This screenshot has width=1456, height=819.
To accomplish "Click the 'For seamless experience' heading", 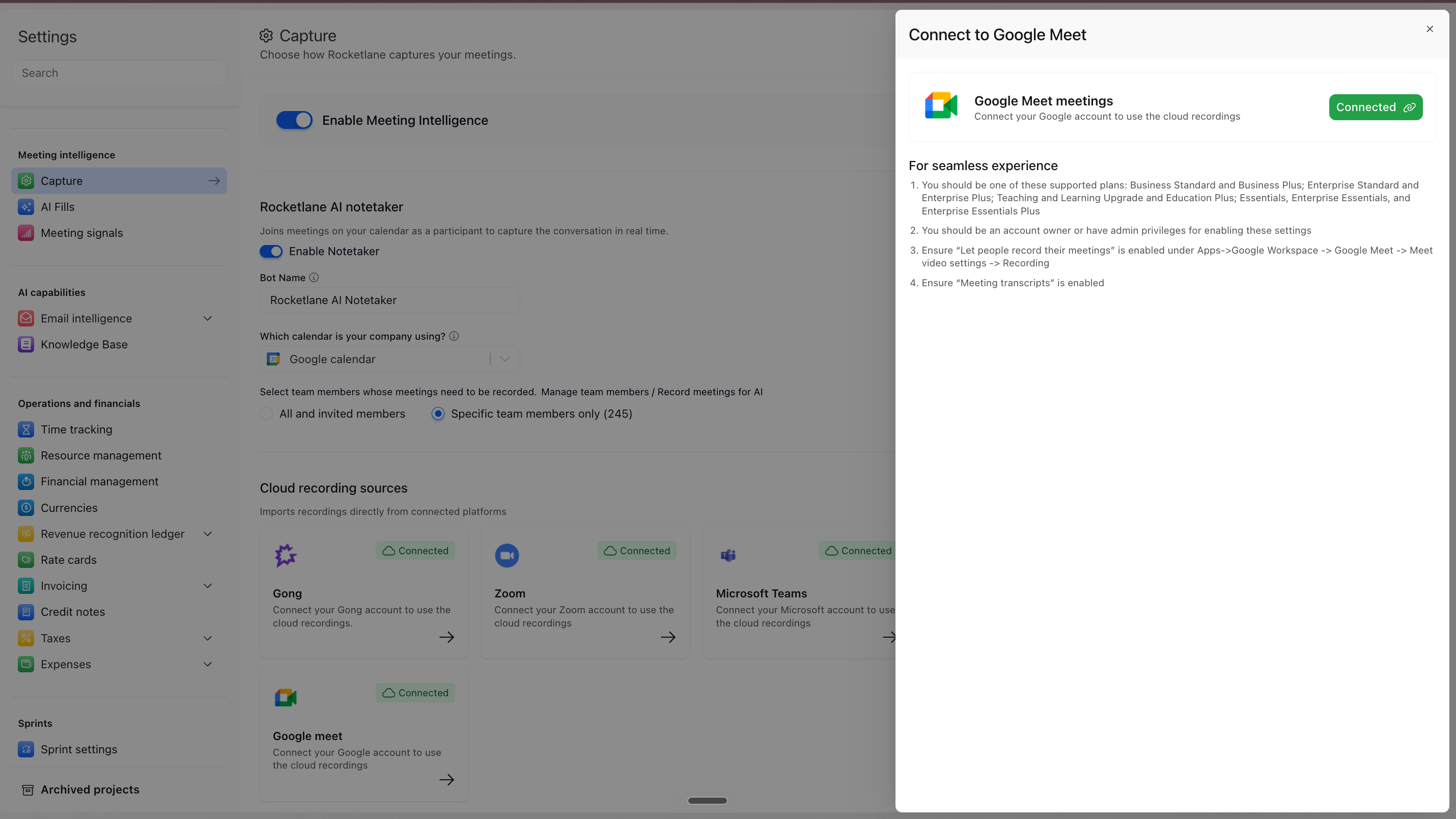I will [x=983, y=166].
